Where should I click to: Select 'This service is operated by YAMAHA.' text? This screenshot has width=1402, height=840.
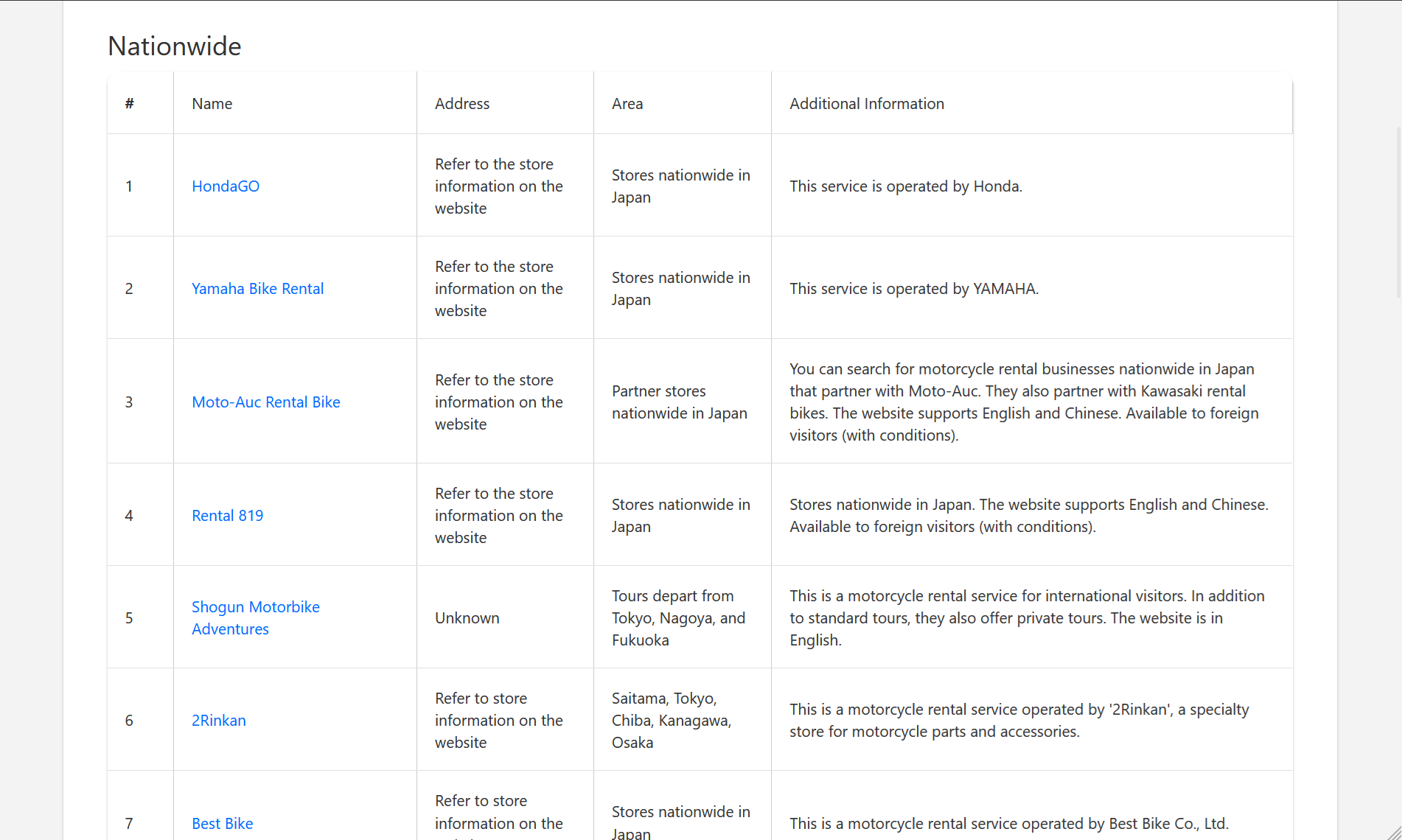pos(914,288)
